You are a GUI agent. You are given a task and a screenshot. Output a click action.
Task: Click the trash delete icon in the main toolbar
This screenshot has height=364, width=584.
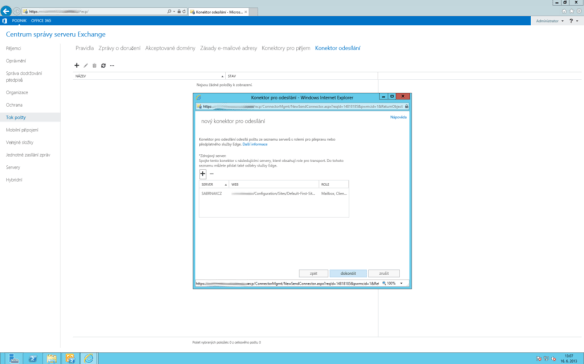point(94,66)
